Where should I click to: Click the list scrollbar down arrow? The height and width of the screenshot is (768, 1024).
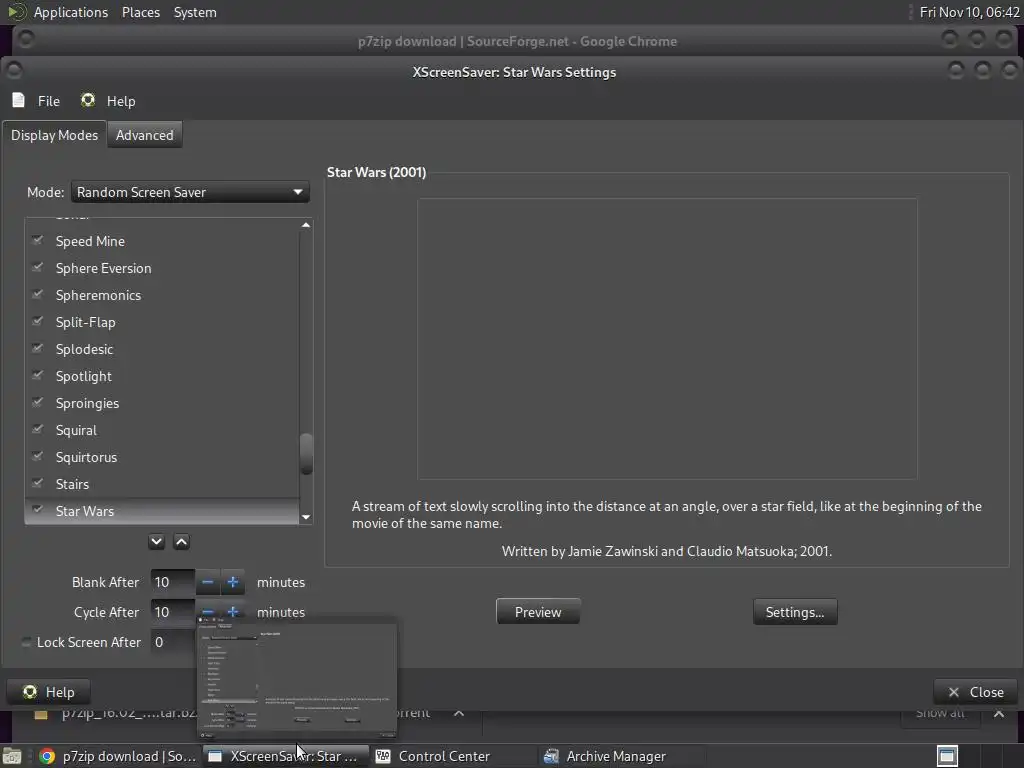pos(306,517)
